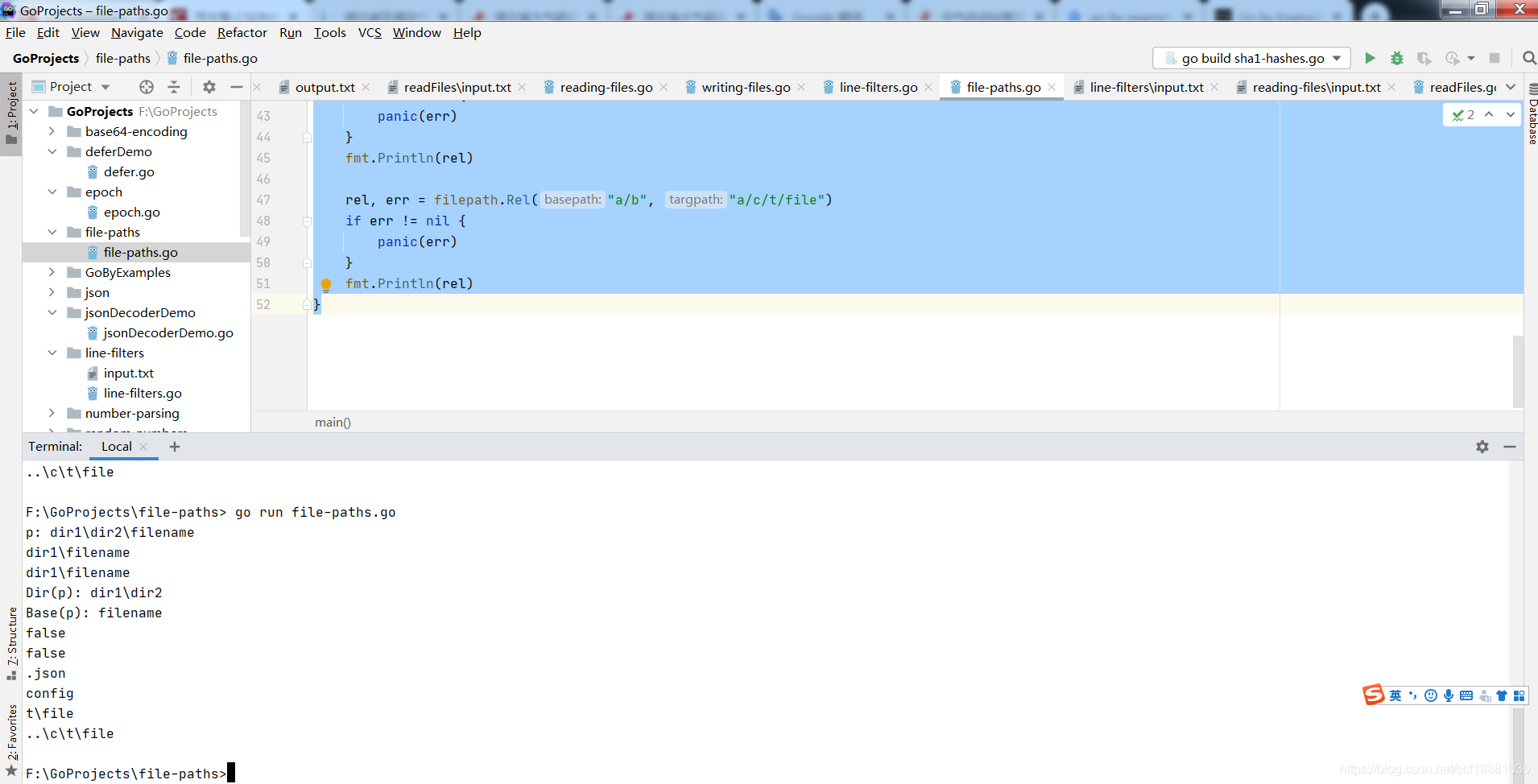Toggle the fold marker at line 52
Screen dimensions: 1538x784
pos(307,305)
